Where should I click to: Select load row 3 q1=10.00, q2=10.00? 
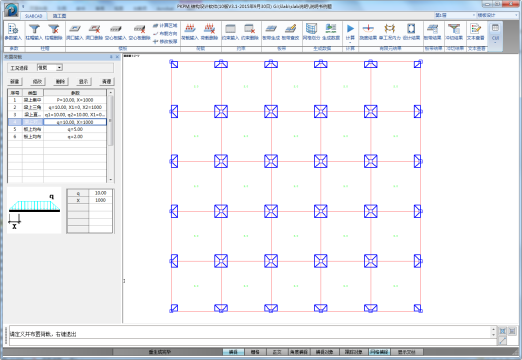57,115
